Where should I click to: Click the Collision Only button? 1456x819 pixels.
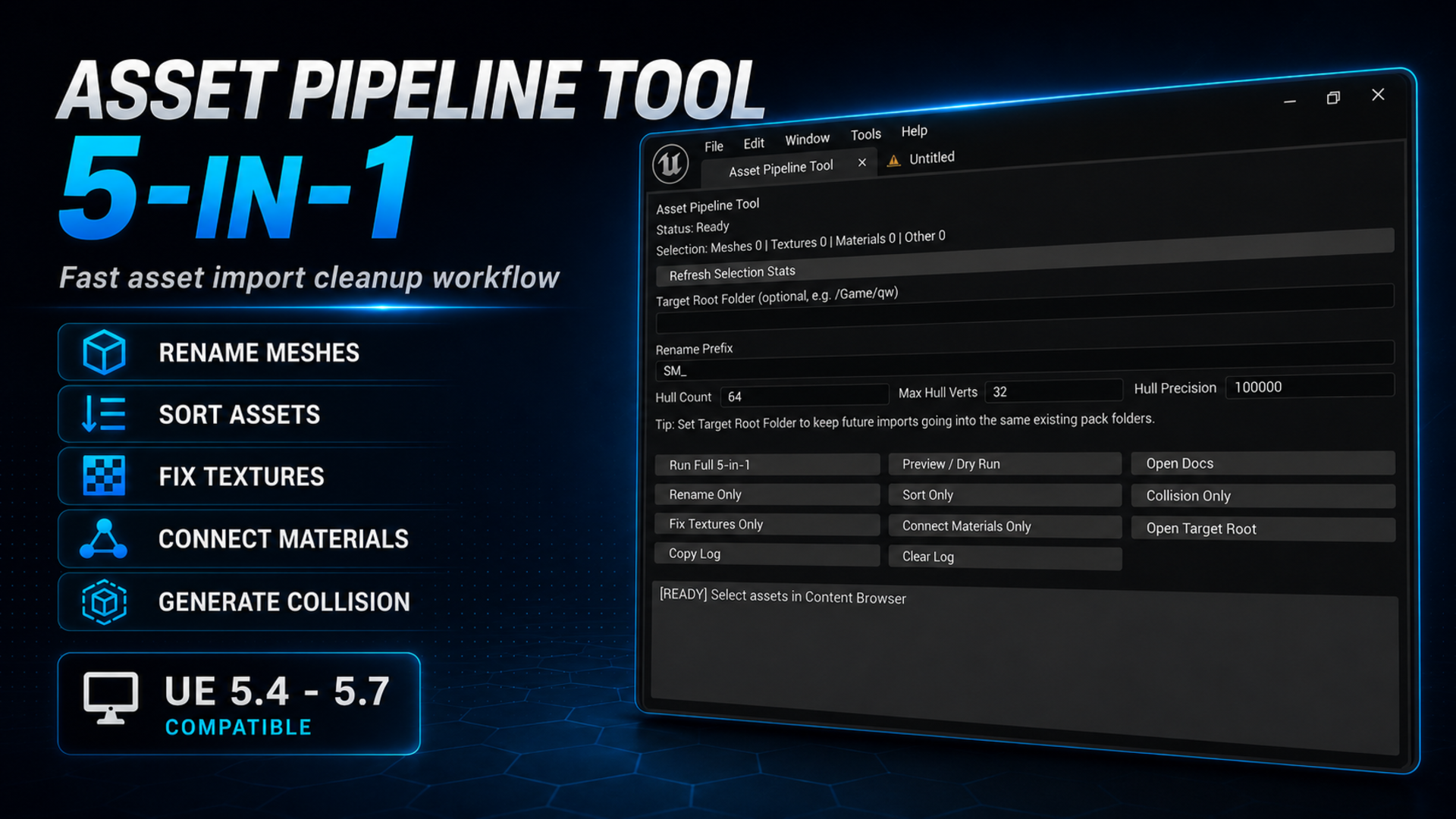tap(1263, 496)
